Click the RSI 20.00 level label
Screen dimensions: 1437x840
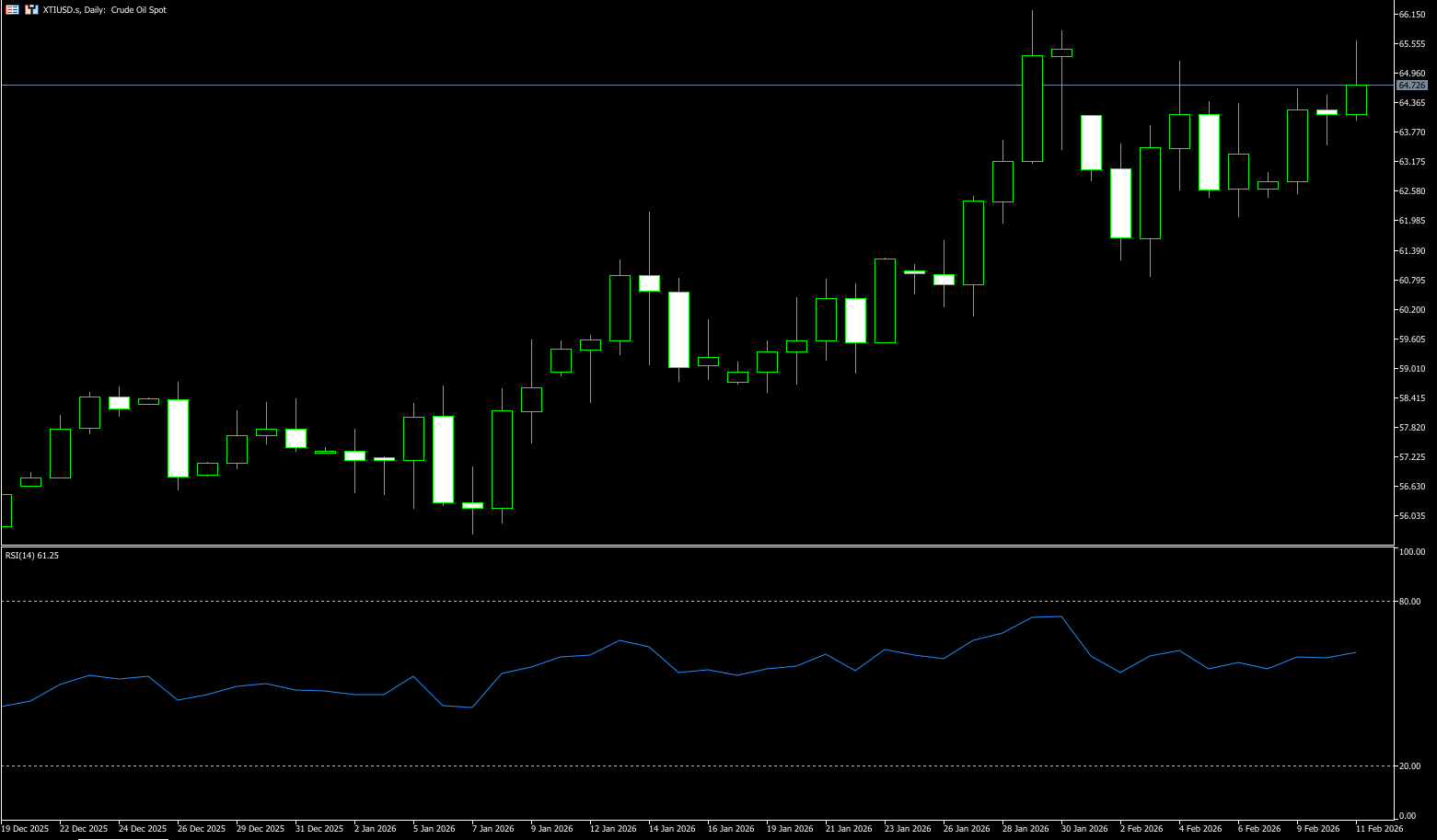tap(1409, 766)
